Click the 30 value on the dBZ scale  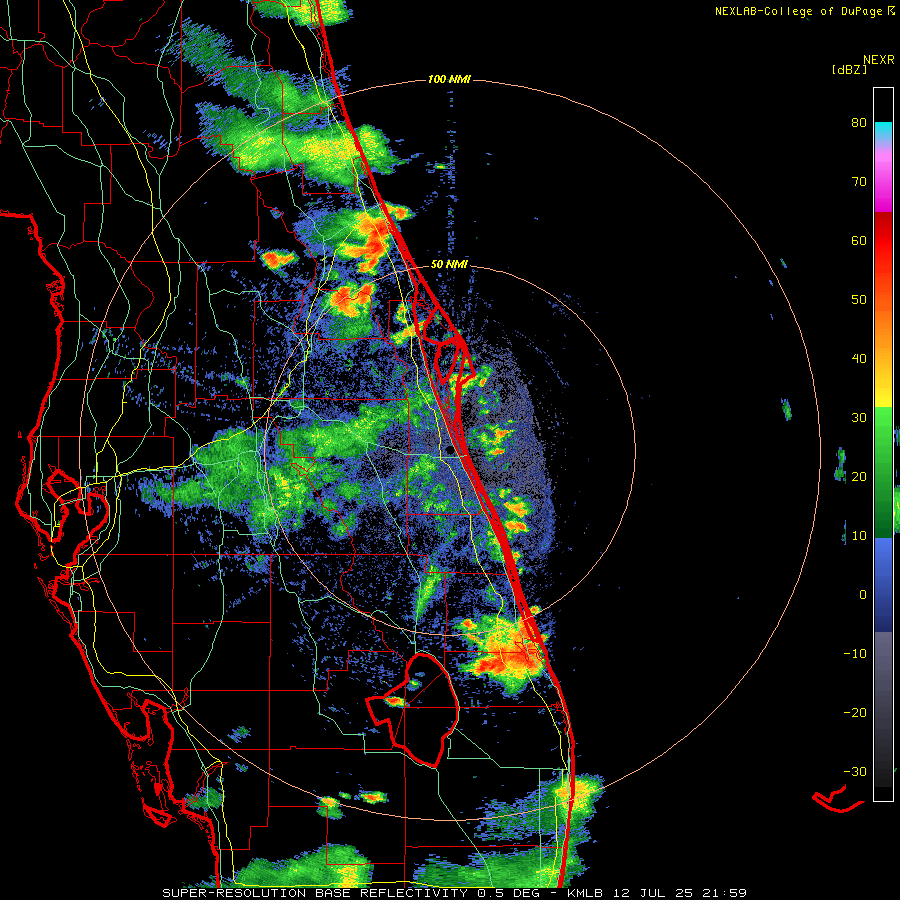859,418
